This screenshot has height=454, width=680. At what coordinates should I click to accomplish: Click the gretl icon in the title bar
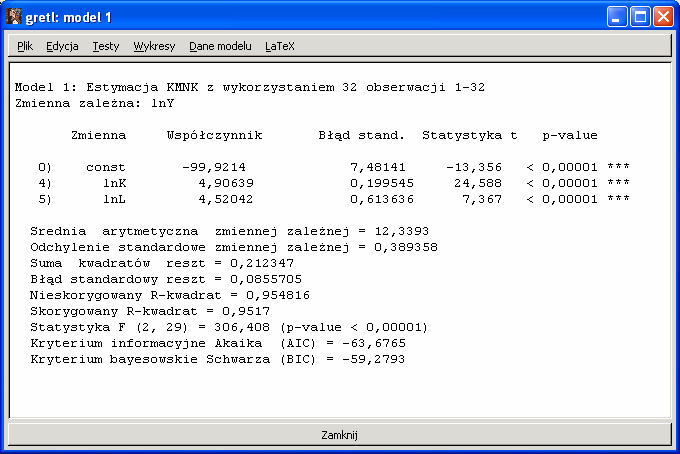tap(15, 16)
